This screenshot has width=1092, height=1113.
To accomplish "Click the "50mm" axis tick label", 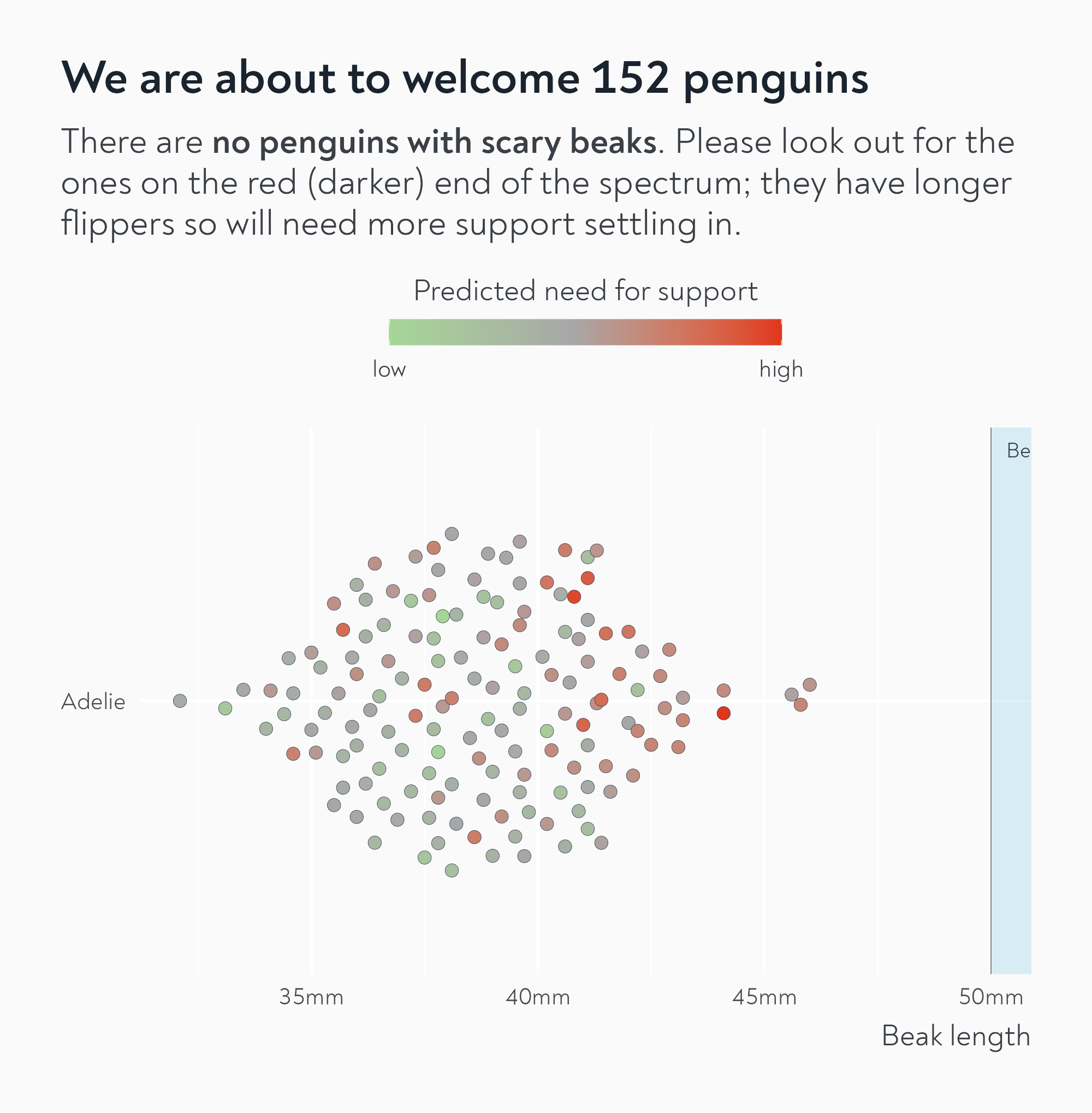I will point(990,997).
